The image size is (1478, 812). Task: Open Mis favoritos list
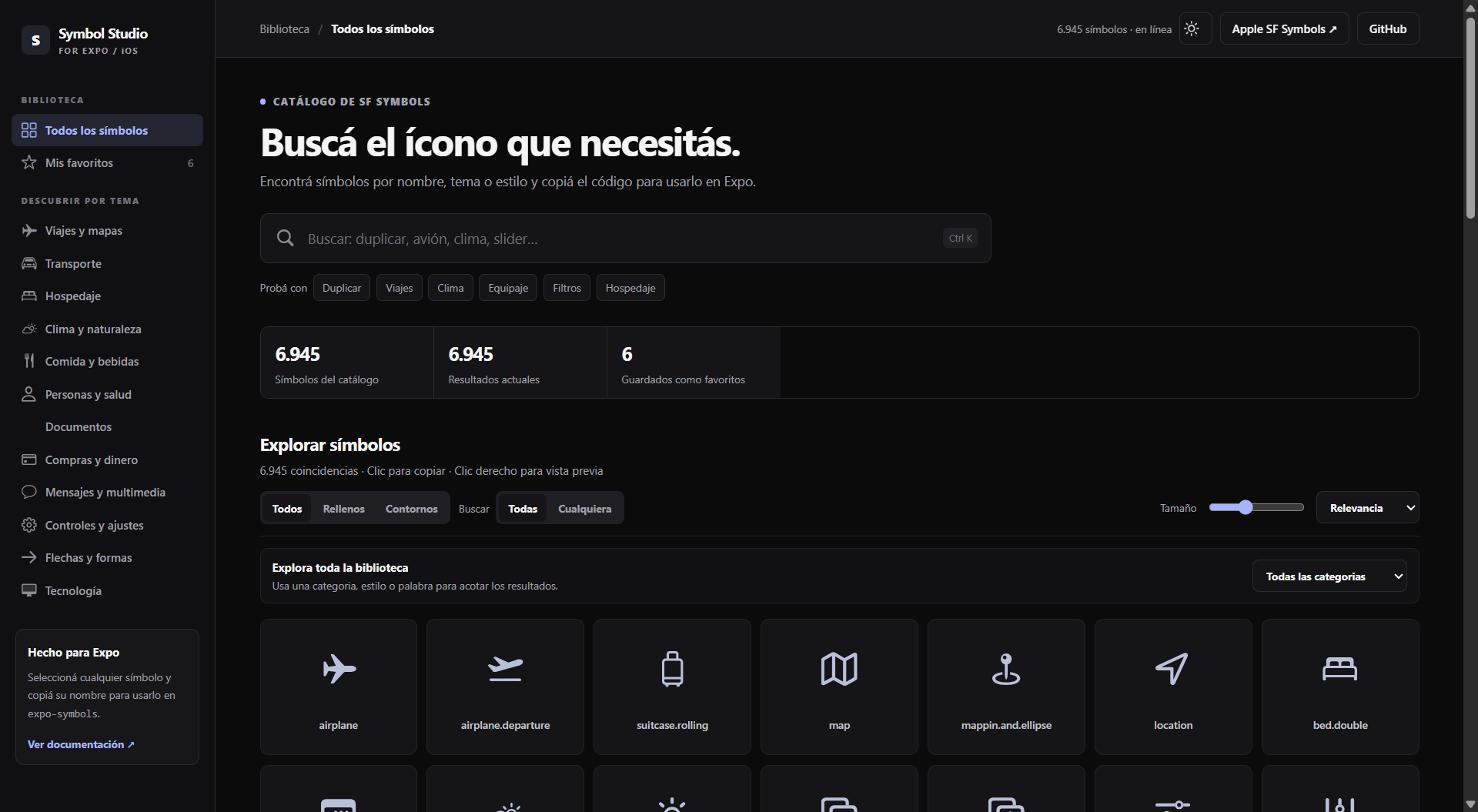pos(107,162)
